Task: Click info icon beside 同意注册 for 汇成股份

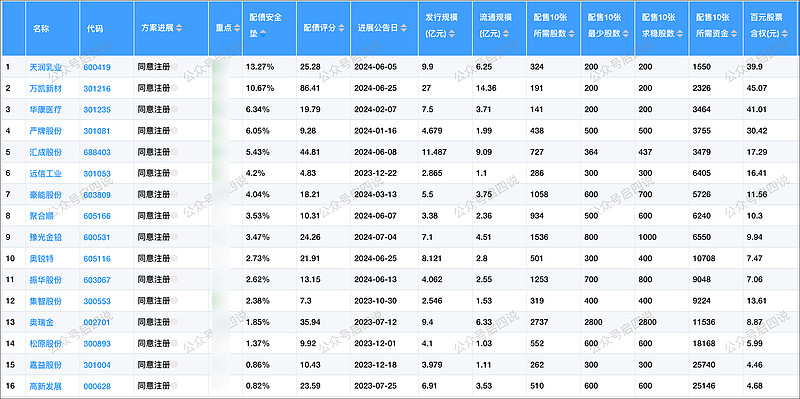Action: [x=174, y=152]
